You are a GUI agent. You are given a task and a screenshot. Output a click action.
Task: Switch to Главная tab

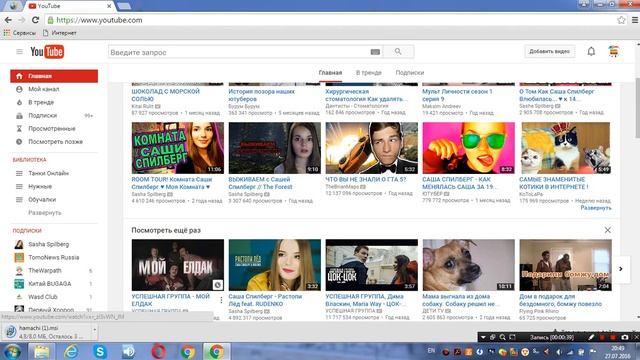point(330,73)
